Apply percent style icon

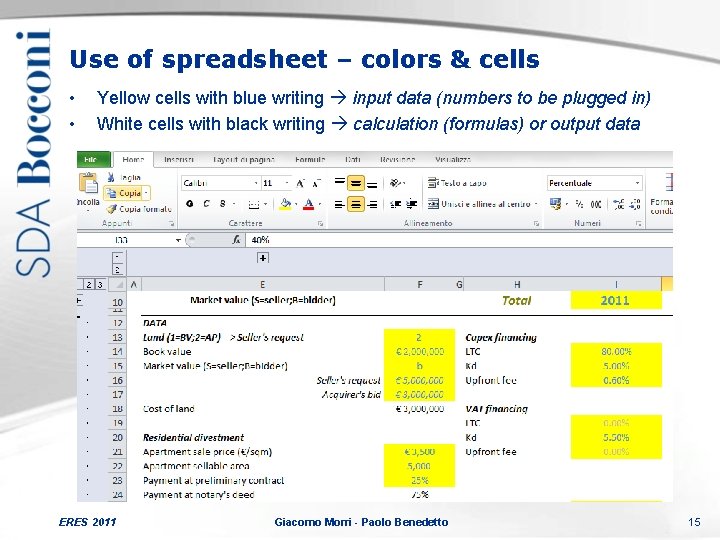(x=579, y=204)
